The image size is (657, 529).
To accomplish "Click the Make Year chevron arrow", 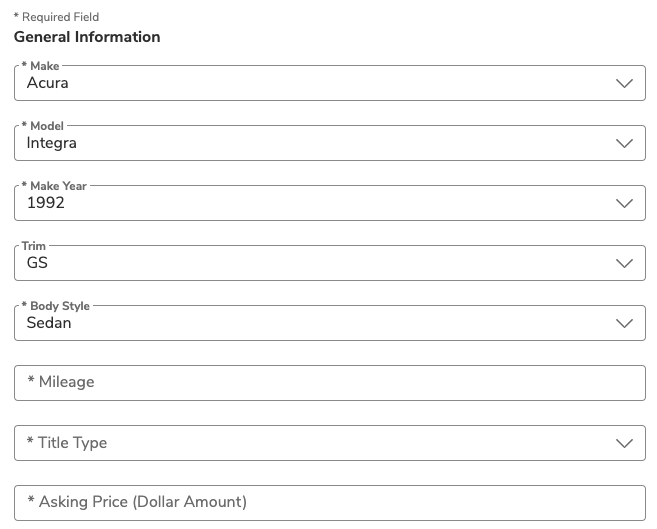I will coord(625,204).
